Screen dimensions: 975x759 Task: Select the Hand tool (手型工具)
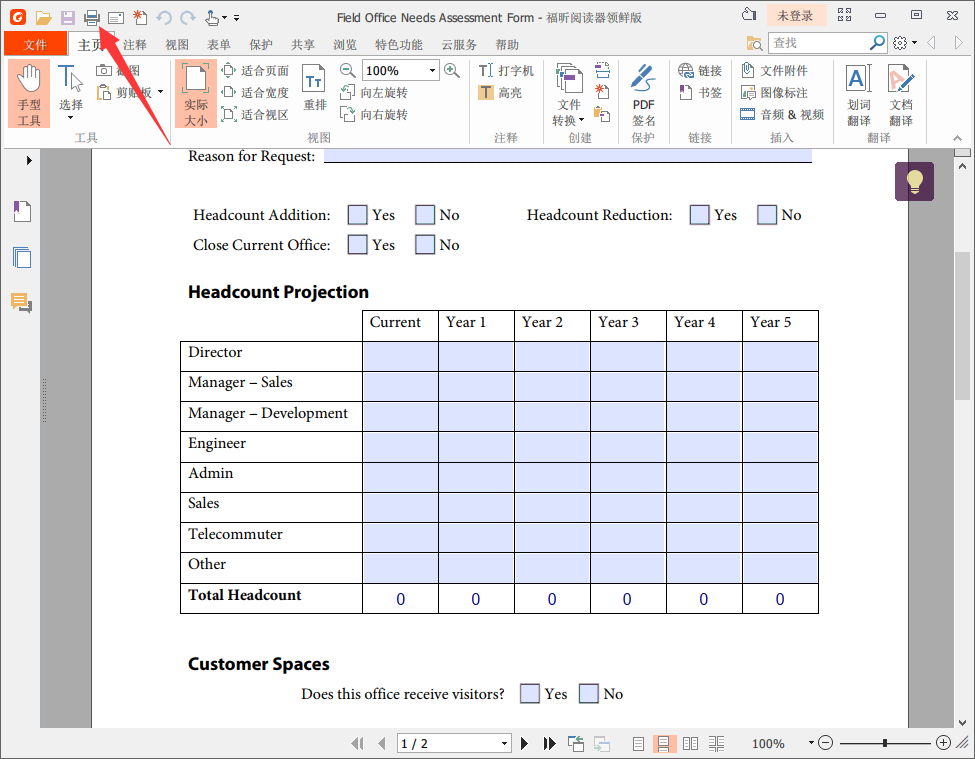[29, 94]
